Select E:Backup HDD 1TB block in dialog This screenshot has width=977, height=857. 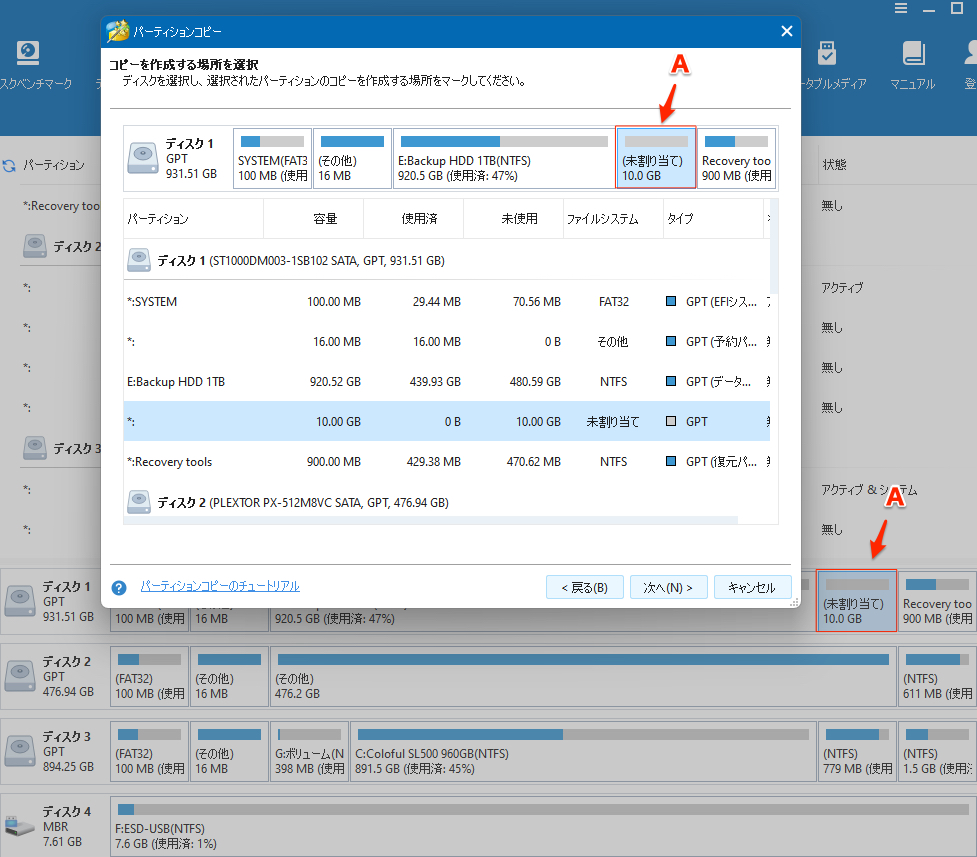click(503, 158)
